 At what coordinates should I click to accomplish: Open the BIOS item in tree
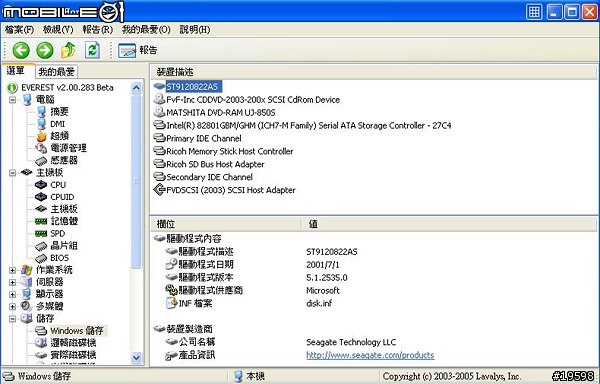click(59, 258)
